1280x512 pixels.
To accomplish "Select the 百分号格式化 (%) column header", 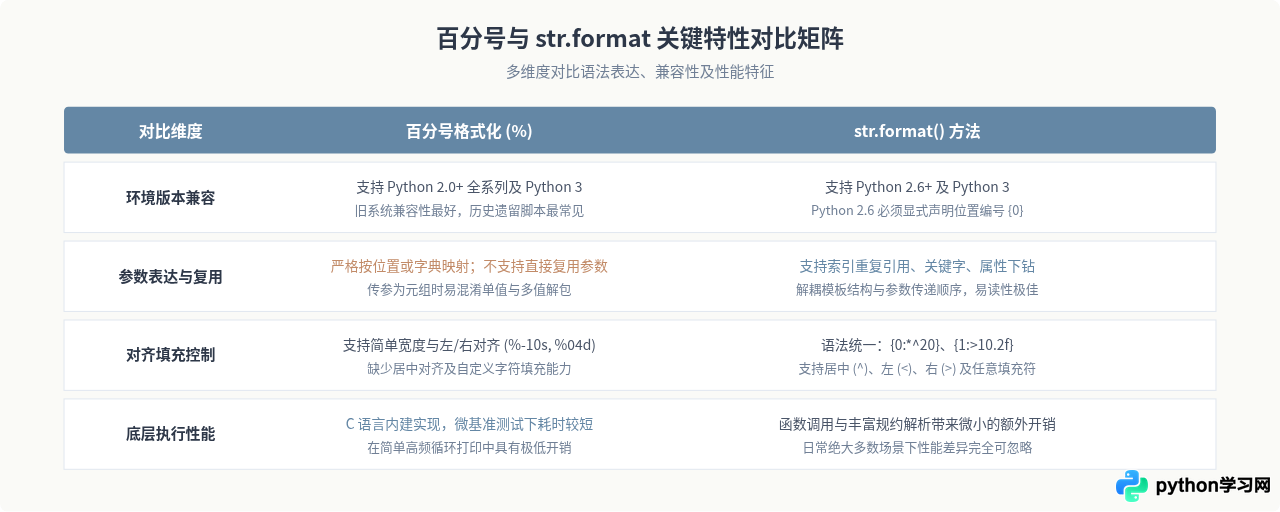I will 469,131.
